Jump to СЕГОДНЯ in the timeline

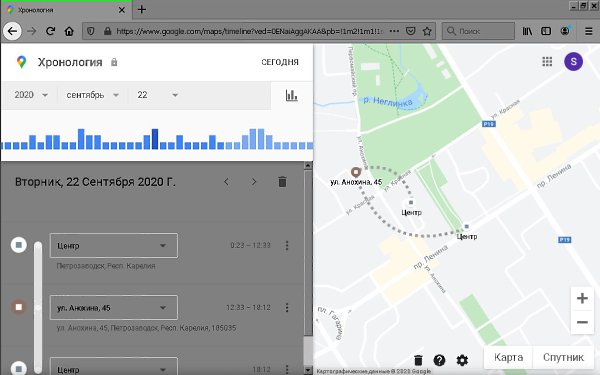(280, 62)
